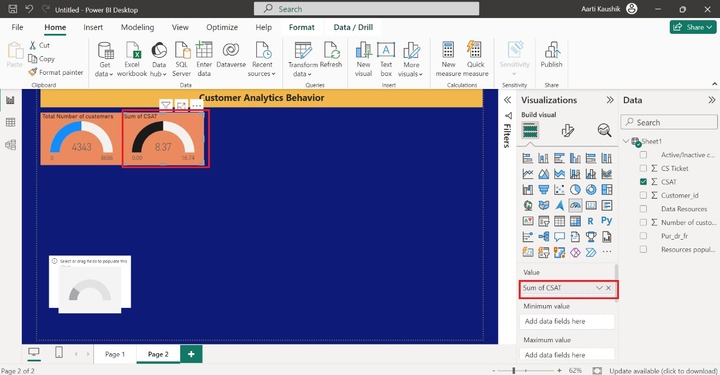The image size is (720, 375).
Task: Click Update available status link
Action: tap(663, 370)
